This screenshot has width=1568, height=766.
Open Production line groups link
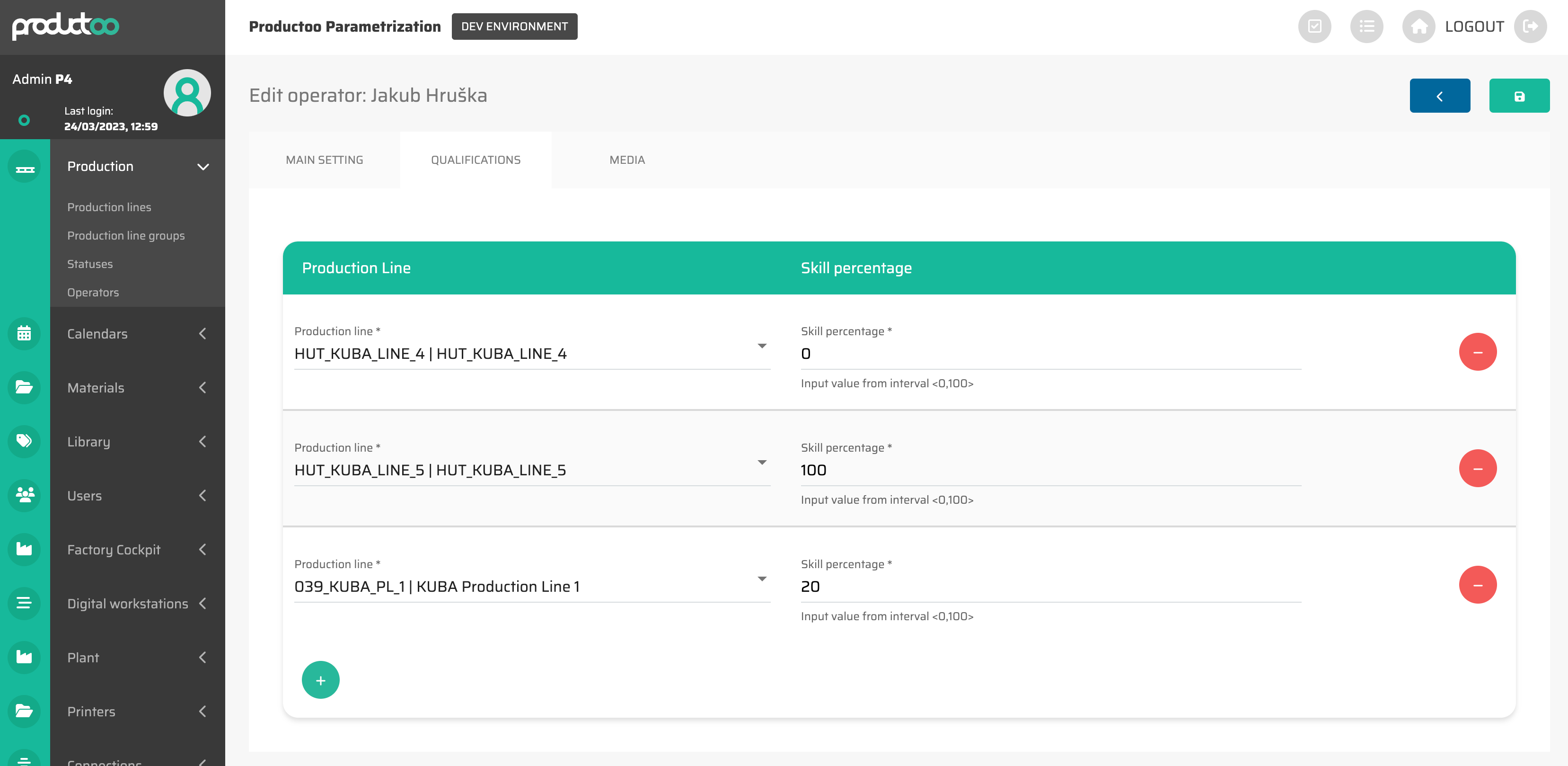tap(126, 236)
